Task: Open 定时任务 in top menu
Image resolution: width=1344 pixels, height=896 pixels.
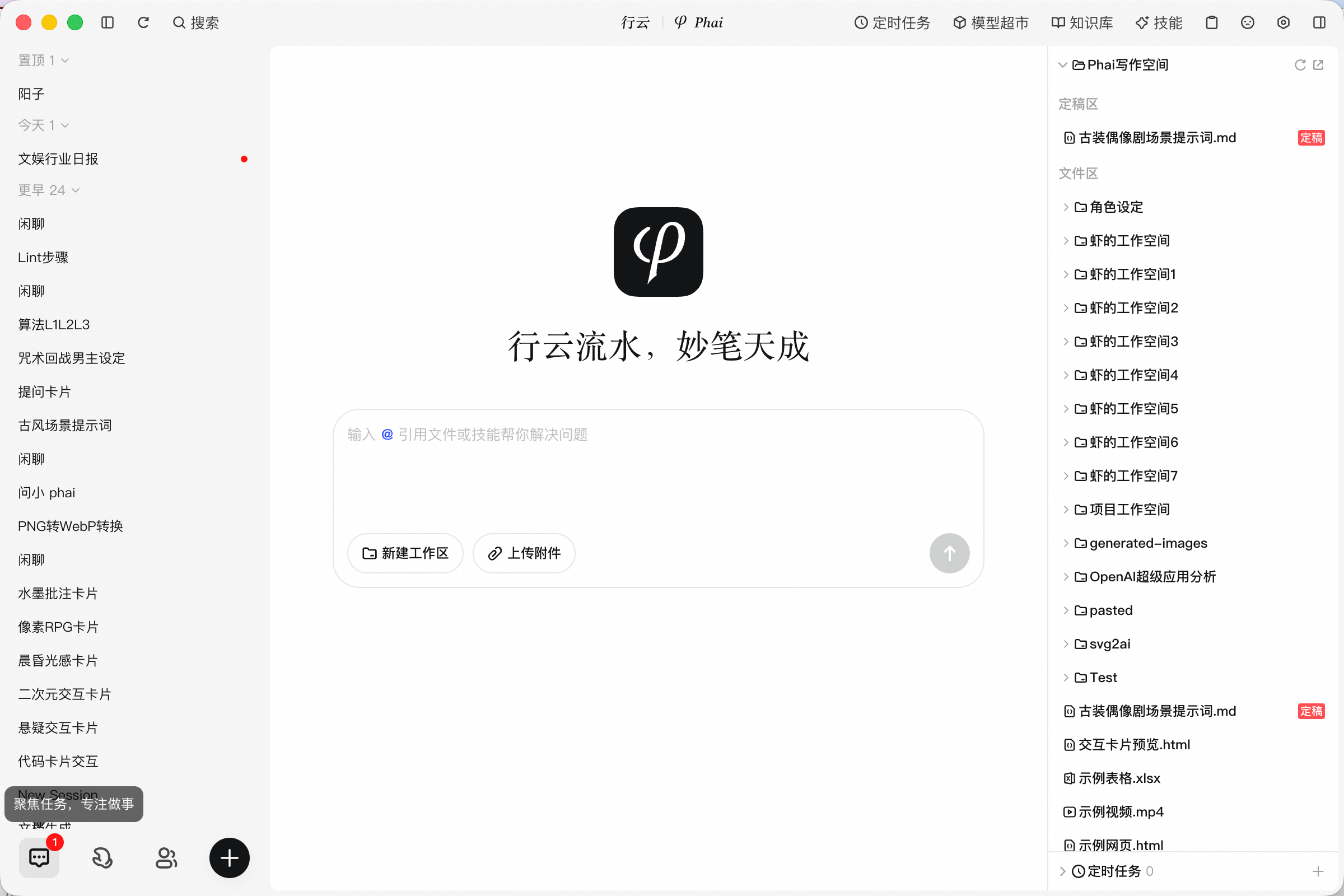Action: tap(892, 23)
